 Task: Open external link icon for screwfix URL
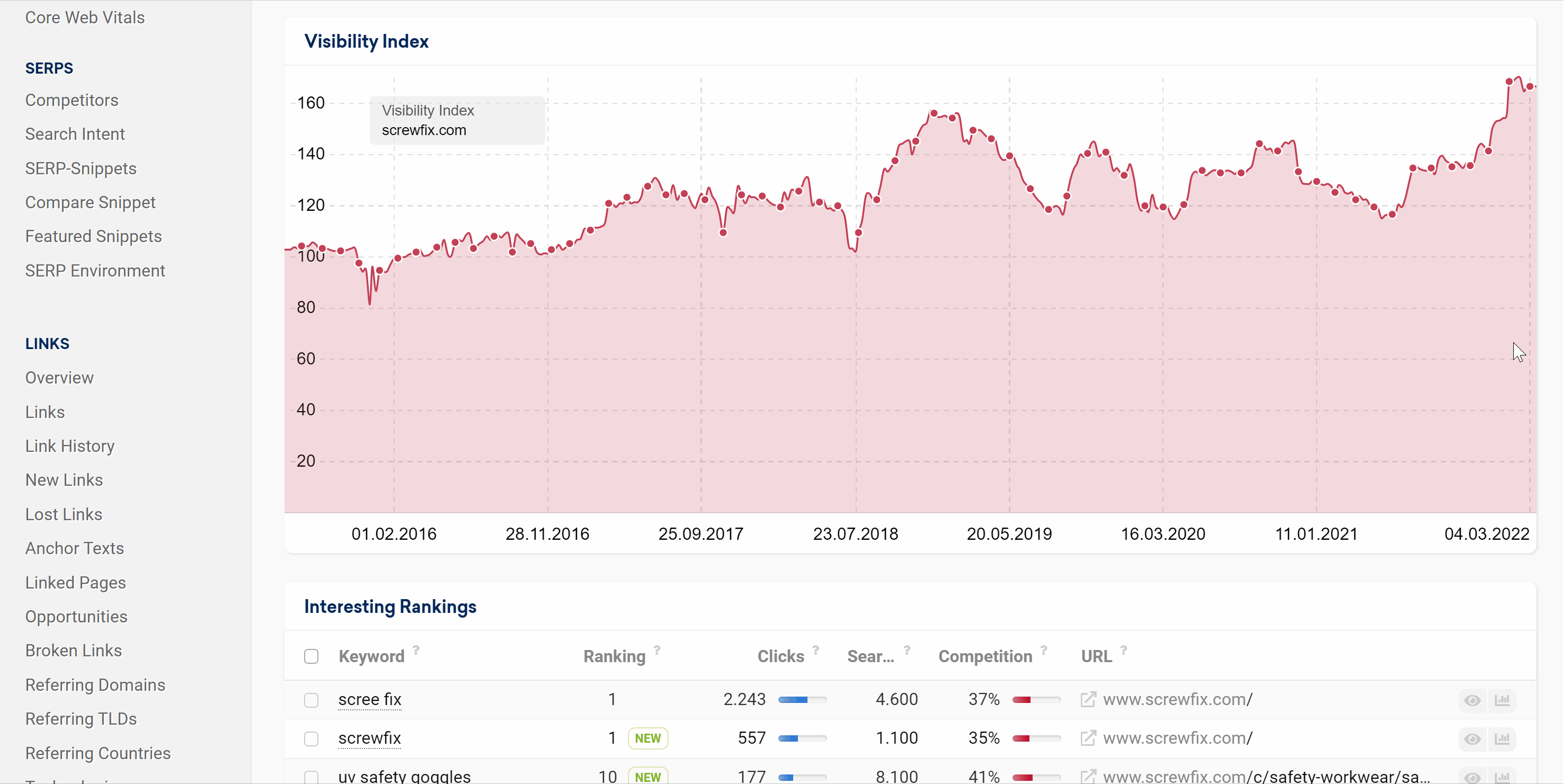pyautogui.click(x=1088, y=738)
